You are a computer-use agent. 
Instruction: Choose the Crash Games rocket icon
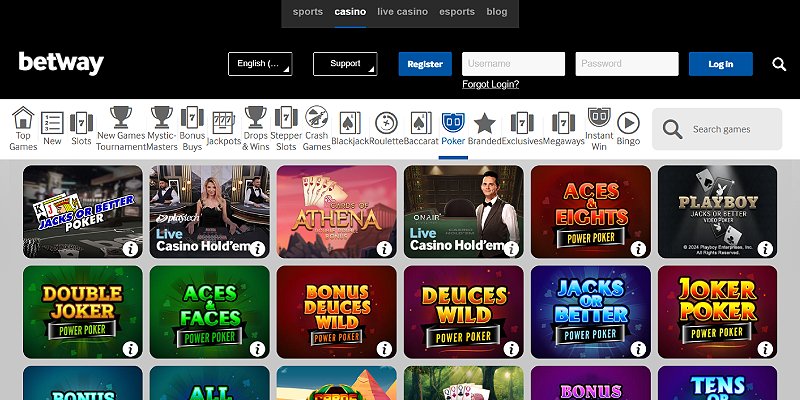point(316,117)
